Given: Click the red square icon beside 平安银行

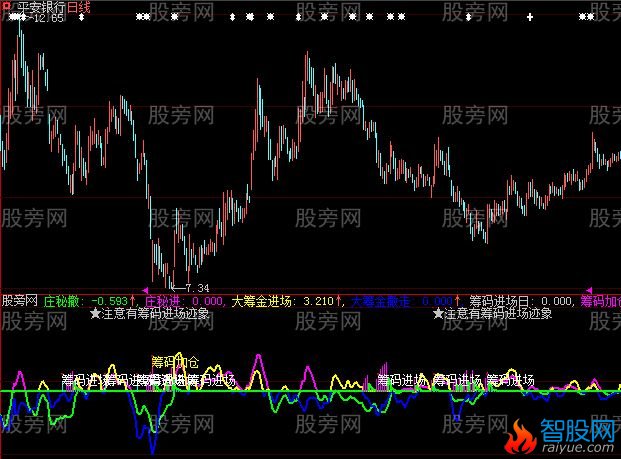Looking at the screenshot, I should coord(6,6).
